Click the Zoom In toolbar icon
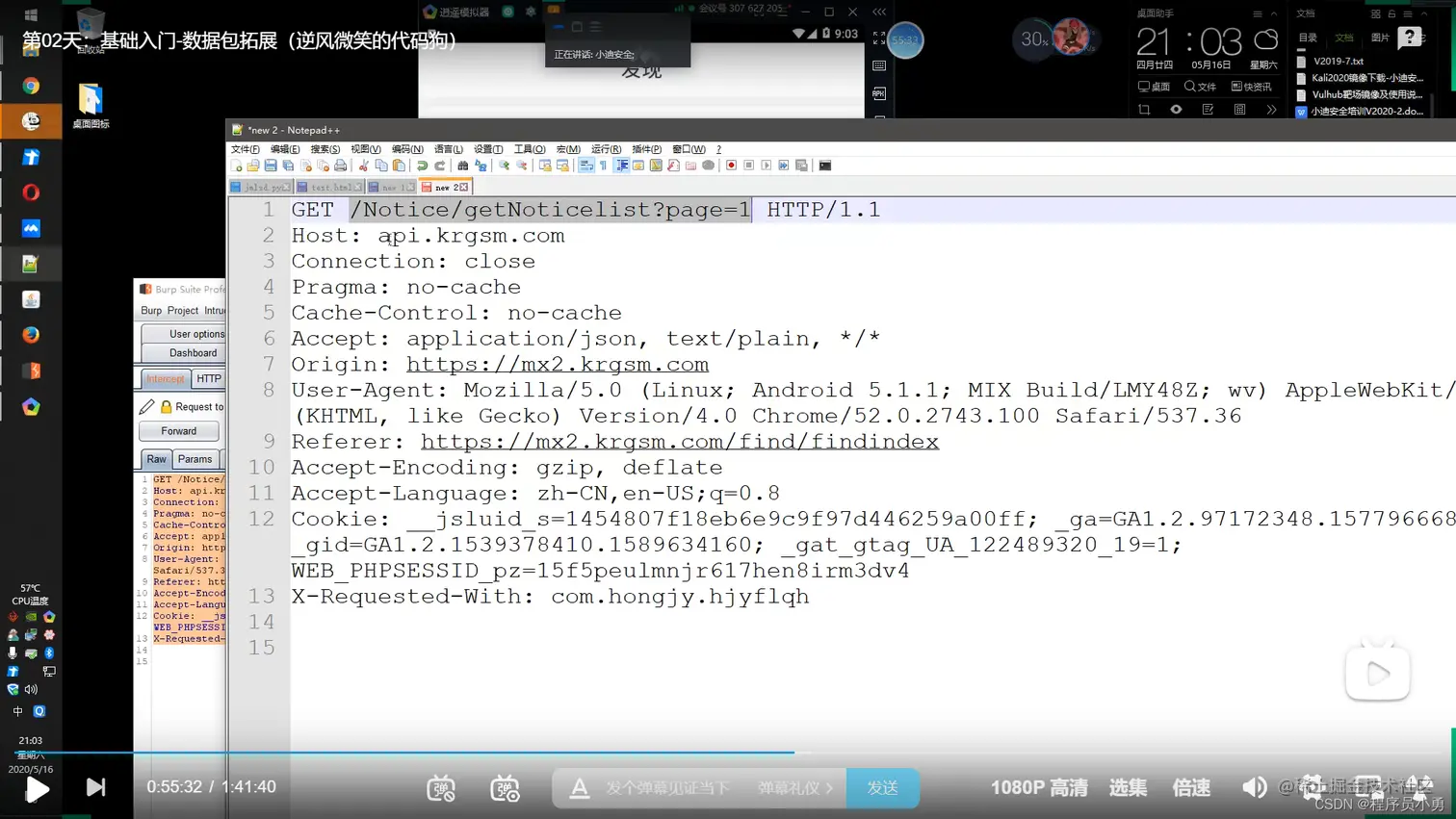Viewport: 1456px width, 819px height. tap(505, 166)
